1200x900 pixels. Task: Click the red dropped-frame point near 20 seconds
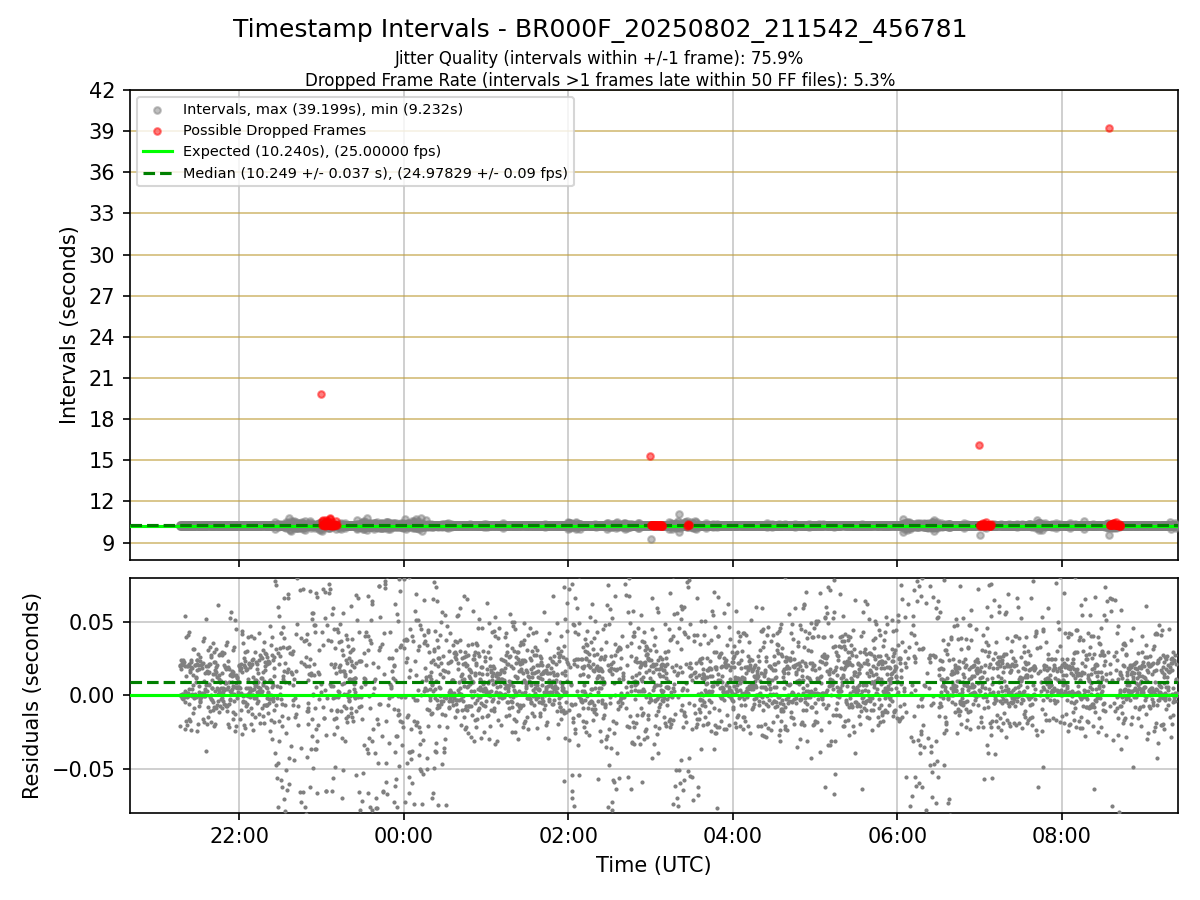(x=321, y=394)
